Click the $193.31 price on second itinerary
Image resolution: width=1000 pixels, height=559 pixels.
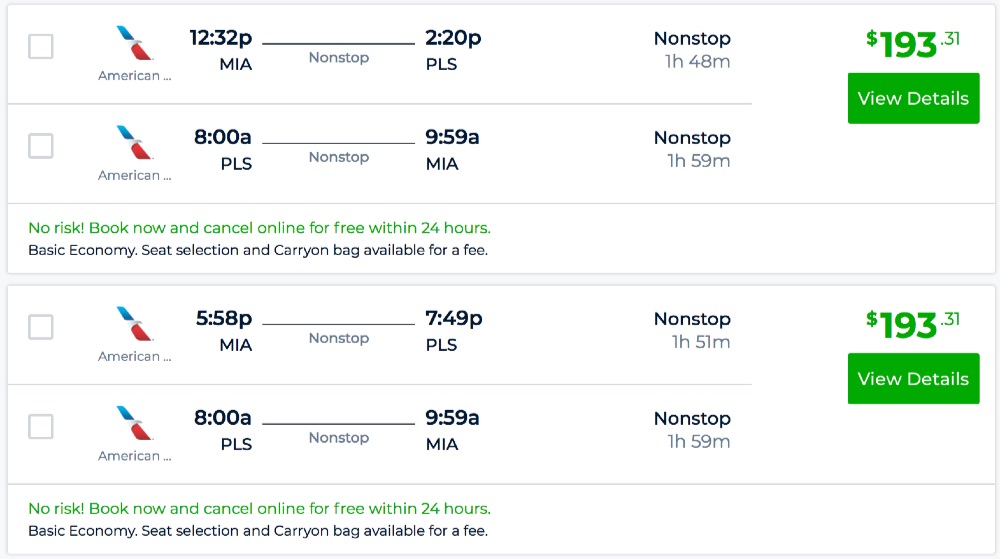(912, 324)
